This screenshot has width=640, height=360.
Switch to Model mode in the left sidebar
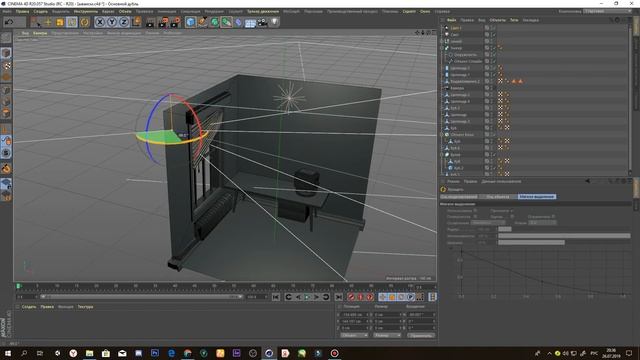(6, 53)
